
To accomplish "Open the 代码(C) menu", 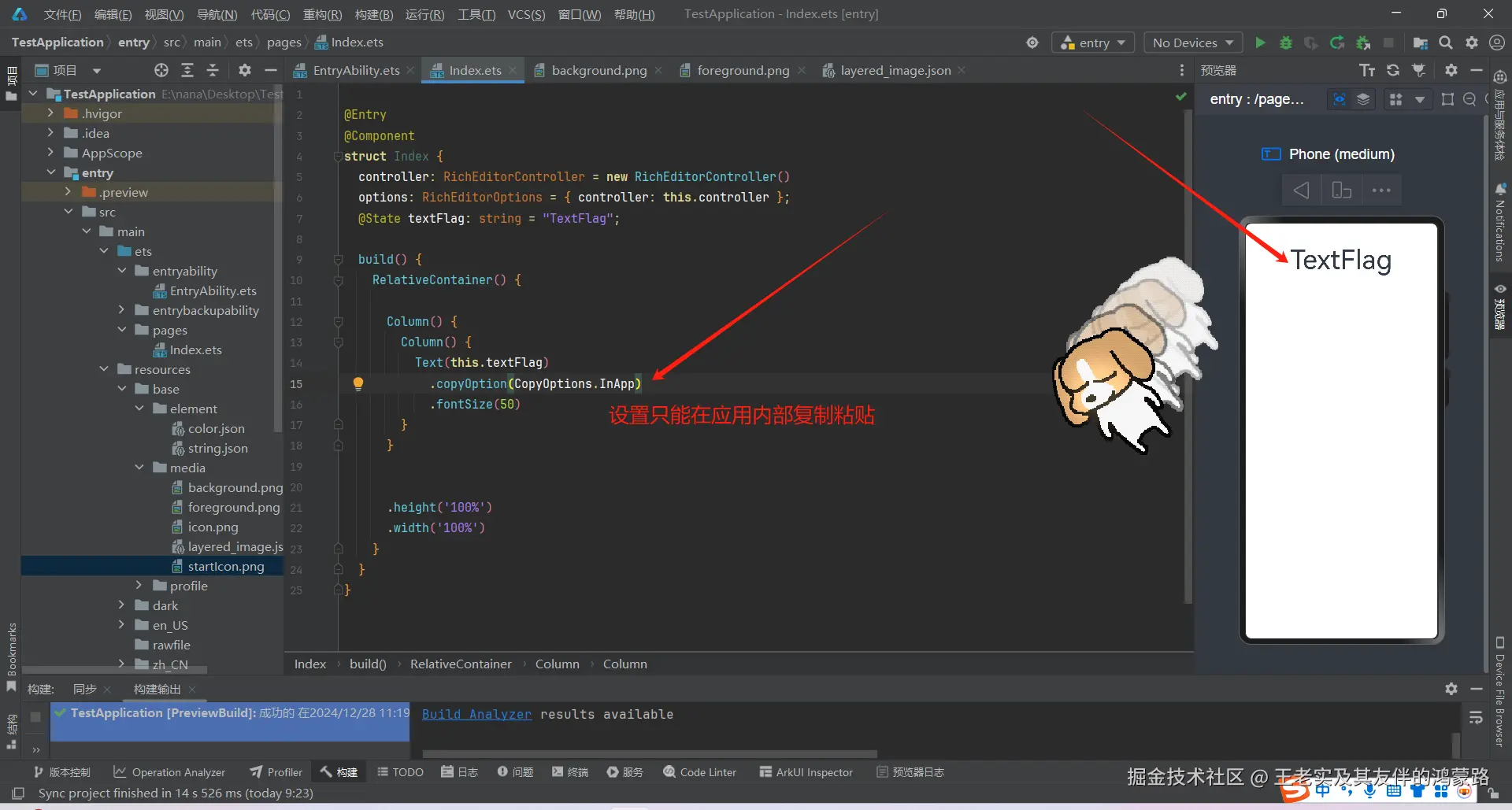I will pos(270,14).
